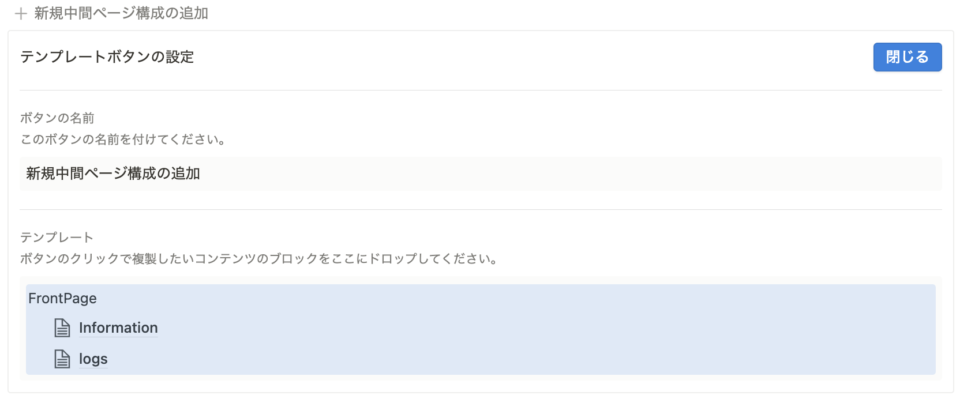Focus the button name input field
The width and height of the screenshot is (960, 399).
(x=481, y=174)
